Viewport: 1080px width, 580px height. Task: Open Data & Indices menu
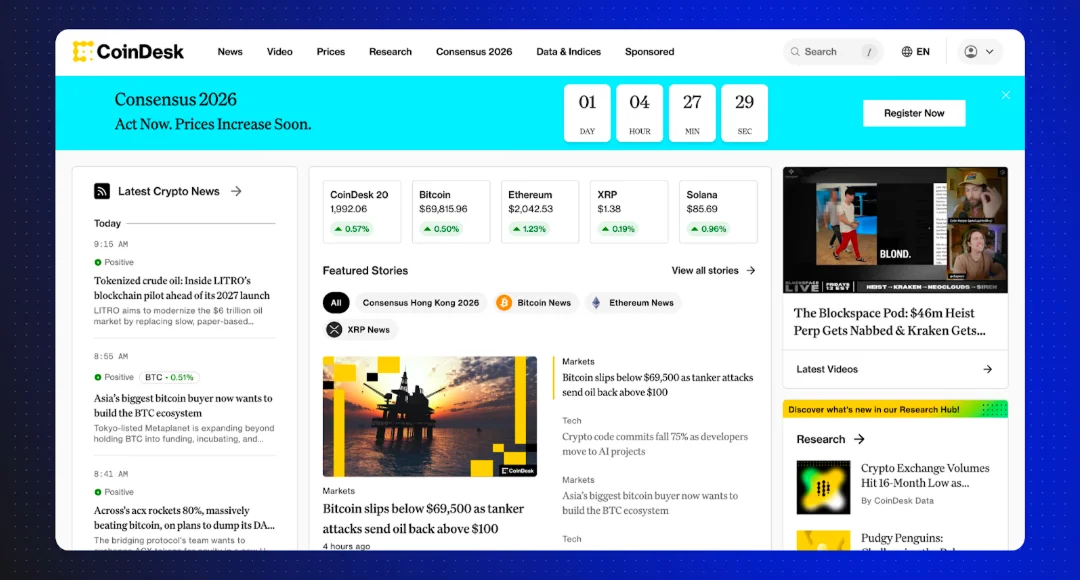568,52
